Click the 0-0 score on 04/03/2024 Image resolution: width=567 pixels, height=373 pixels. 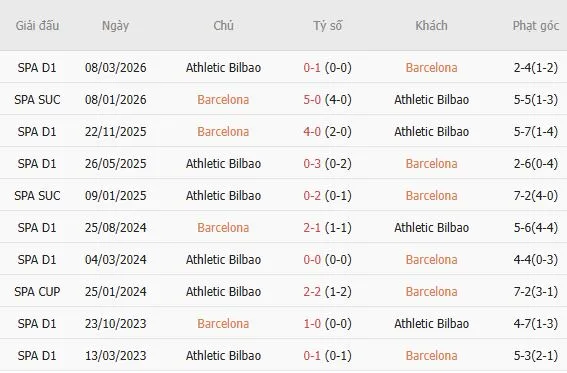coord(312,260)
